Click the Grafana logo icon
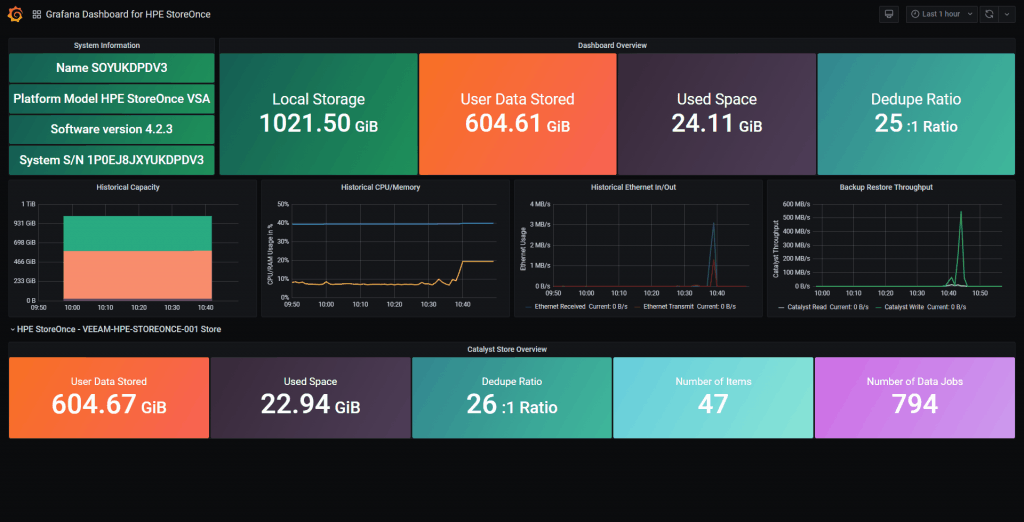Screen dimensions: 1024x522 (15, 14)
